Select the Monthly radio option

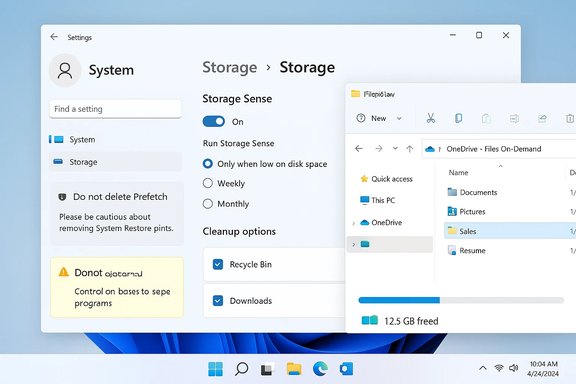point(208,204)
